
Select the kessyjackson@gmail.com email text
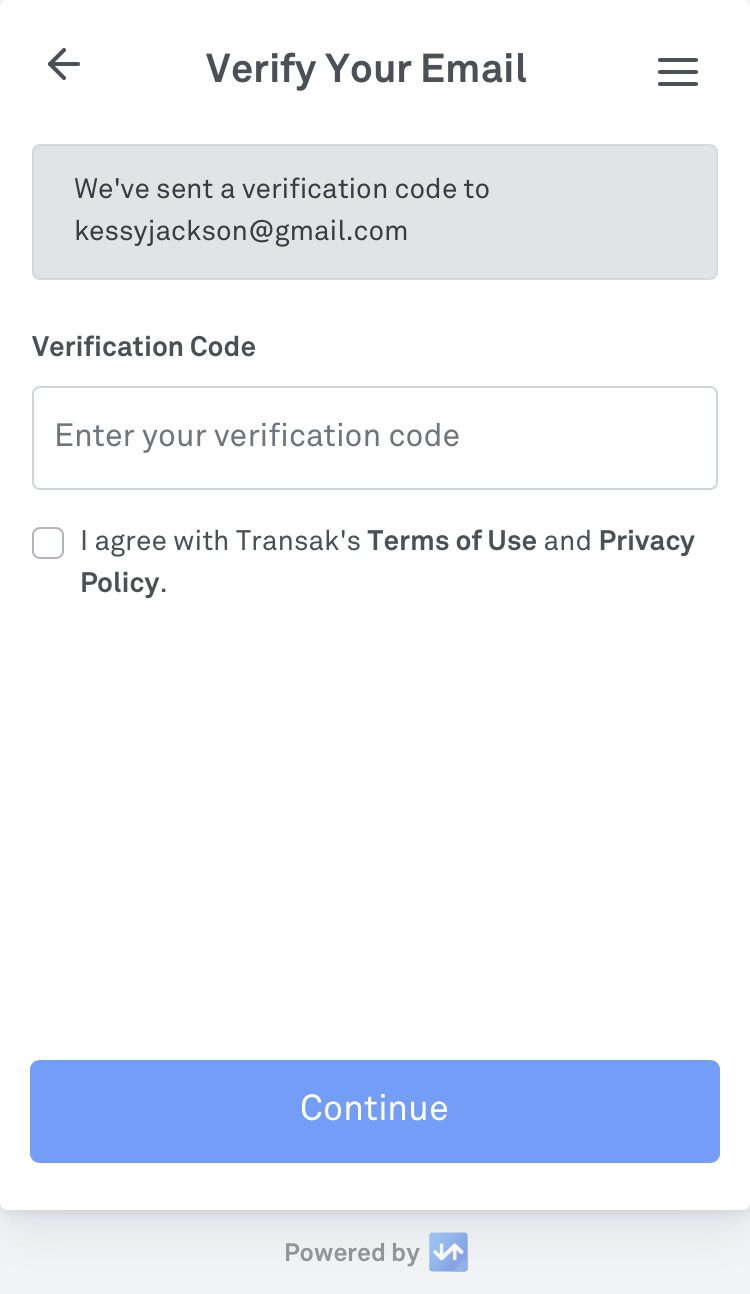coord(241,232)
